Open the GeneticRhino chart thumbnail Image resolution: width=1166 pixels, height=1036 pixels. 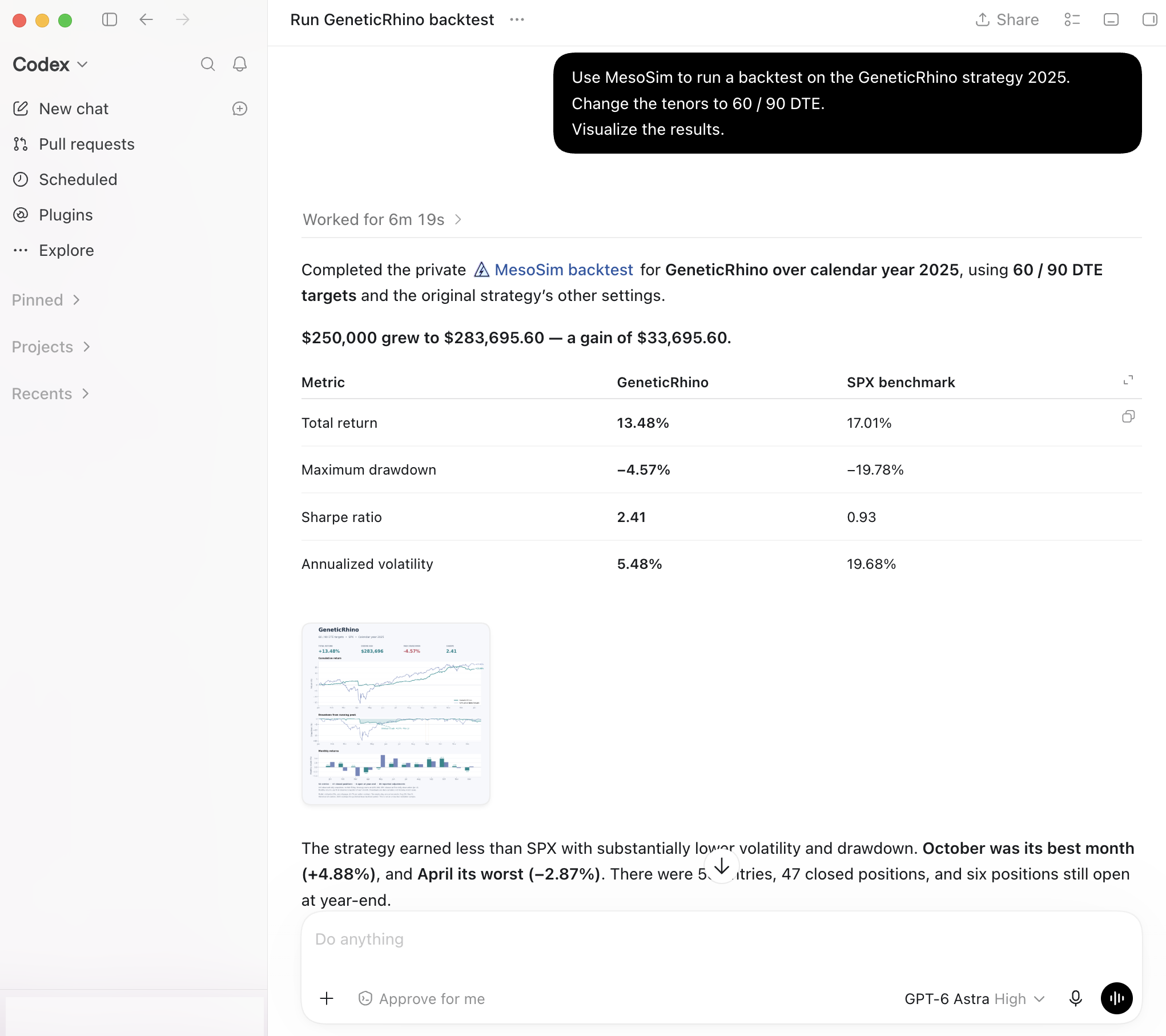click(x=396, y=714)
